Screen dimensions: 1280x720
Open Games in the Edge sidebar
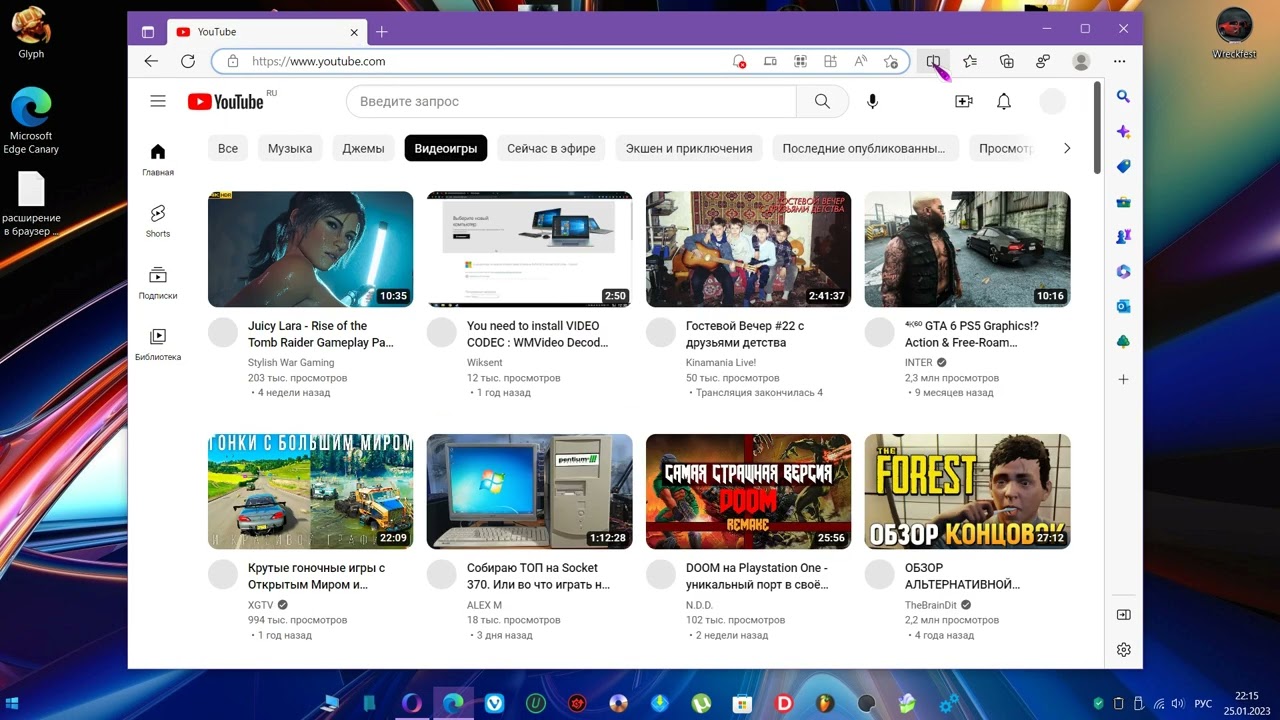pos(1123,237)
